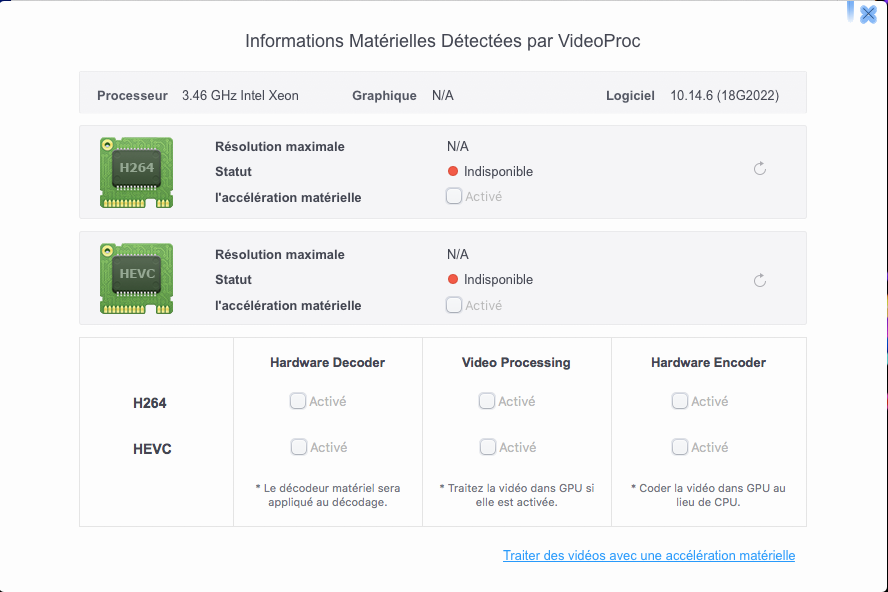Click the note 'Traitez la vidéo dans GPU'

pyautogui.click(x=516, y=495)
